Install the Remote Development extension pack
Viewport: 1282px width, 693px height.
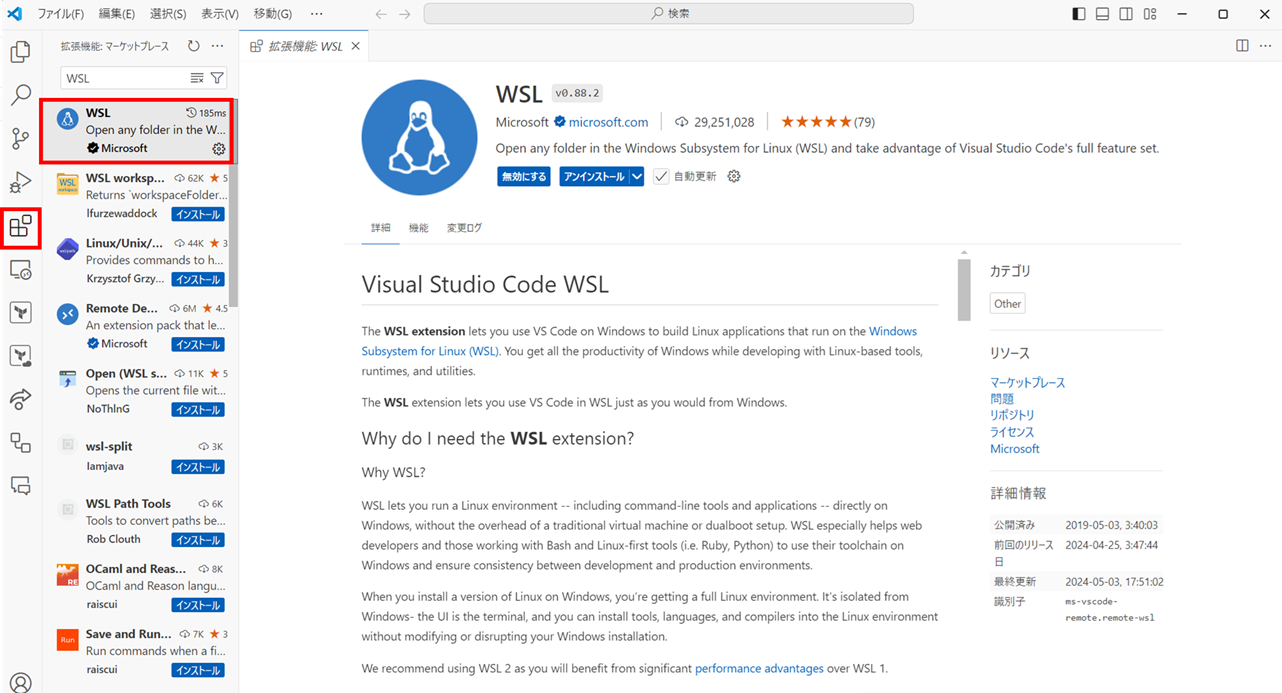click(198, 344)
